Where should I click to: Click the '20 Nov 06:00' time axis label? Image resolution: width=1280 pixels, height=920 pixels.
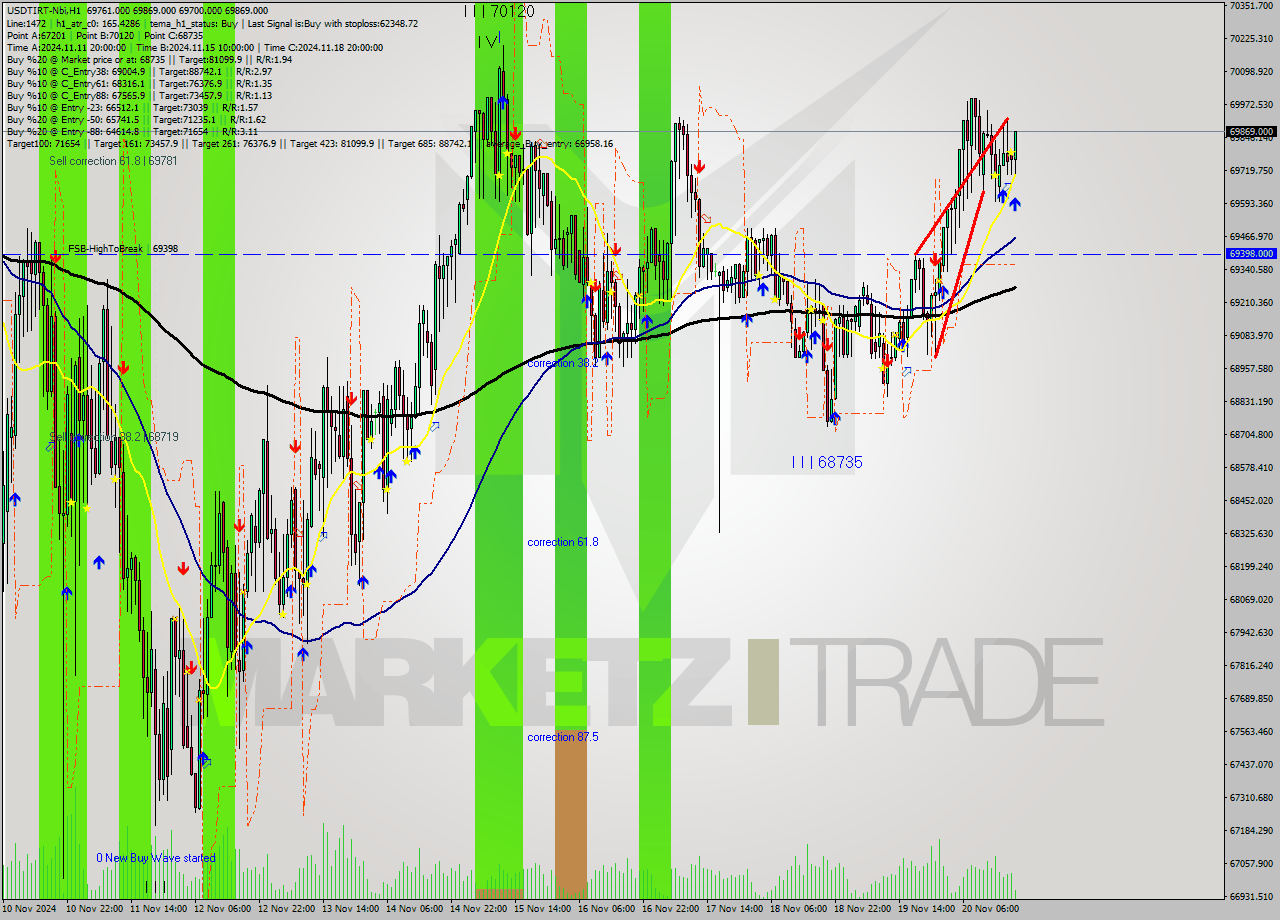tap(990, 909)
